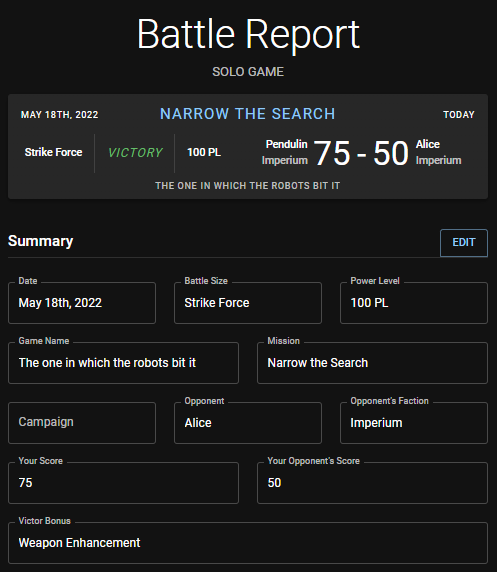
Task: Click the Opponent field showing Alice
Action: [x=248, y=423]
